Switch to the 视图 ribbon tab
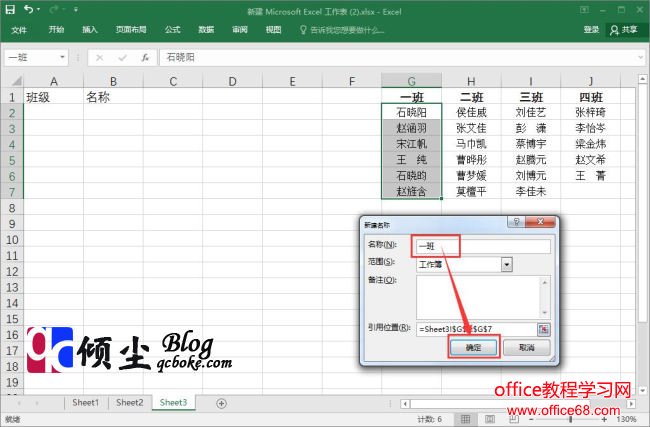This screenshot has width=650, height=427. click(273, 30)
